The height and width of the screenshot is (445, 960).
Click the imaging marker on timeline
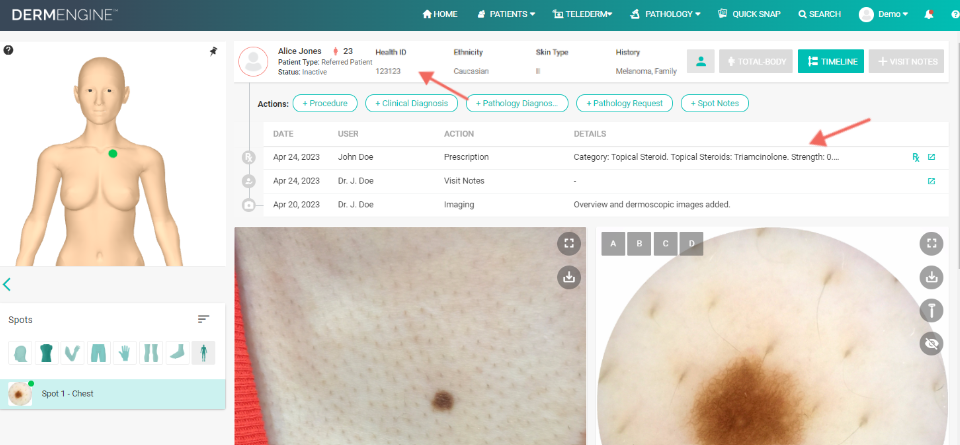(x=249, y=205)
